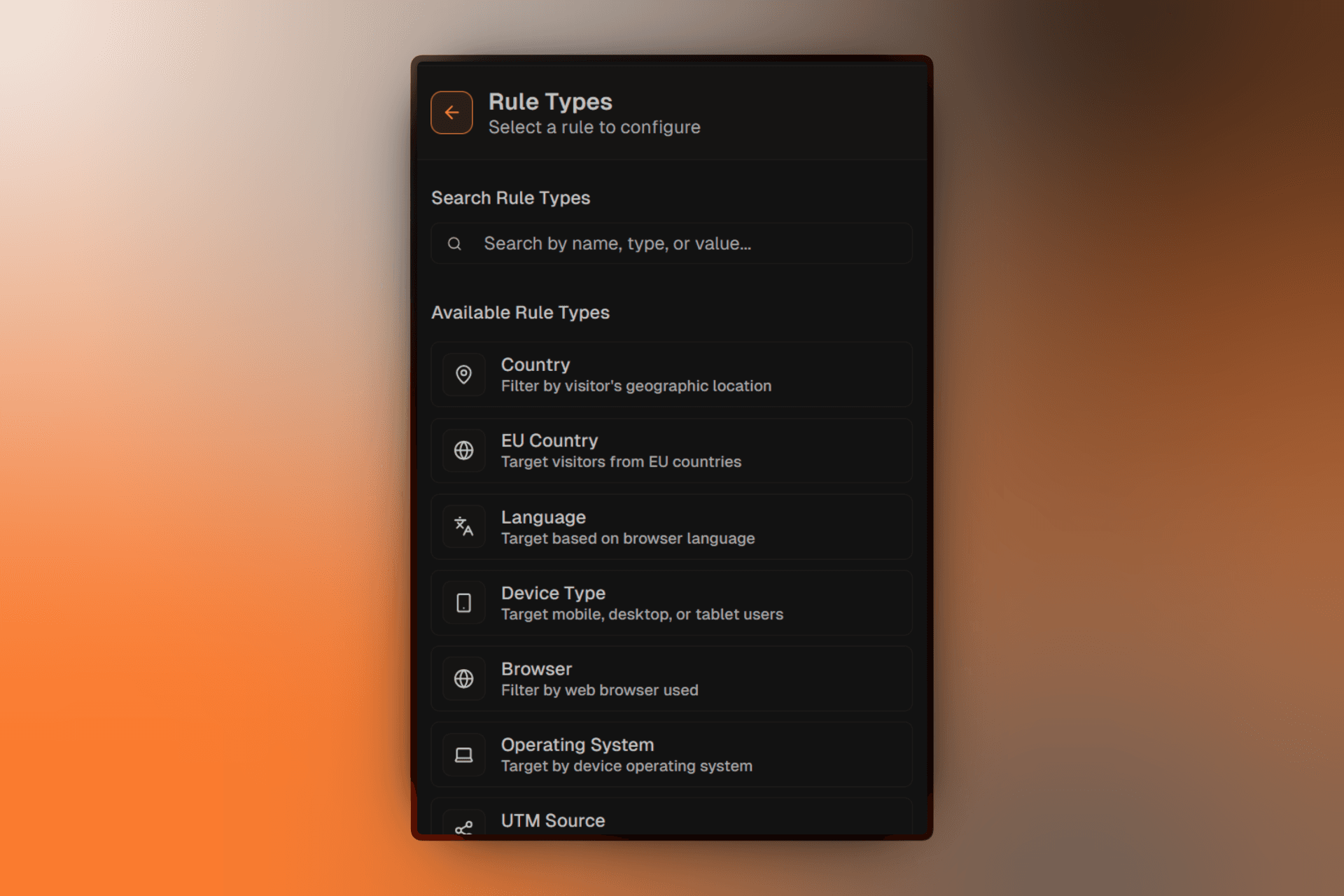
Task: Click the Device Type phone icon
Action: [463, 603]
